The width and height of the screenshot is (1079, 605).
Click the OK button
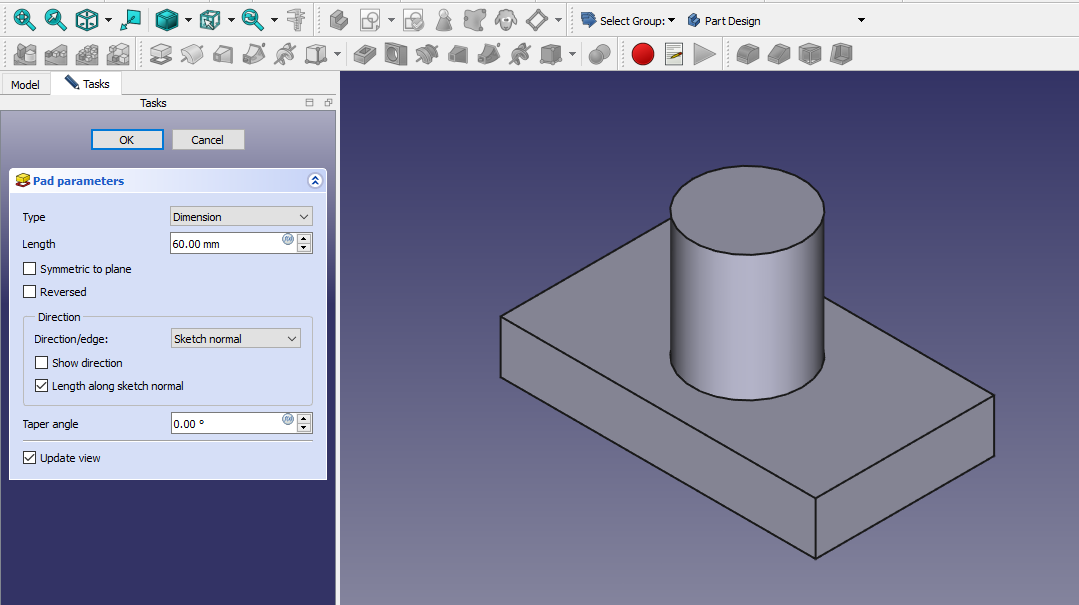point(127,140)
